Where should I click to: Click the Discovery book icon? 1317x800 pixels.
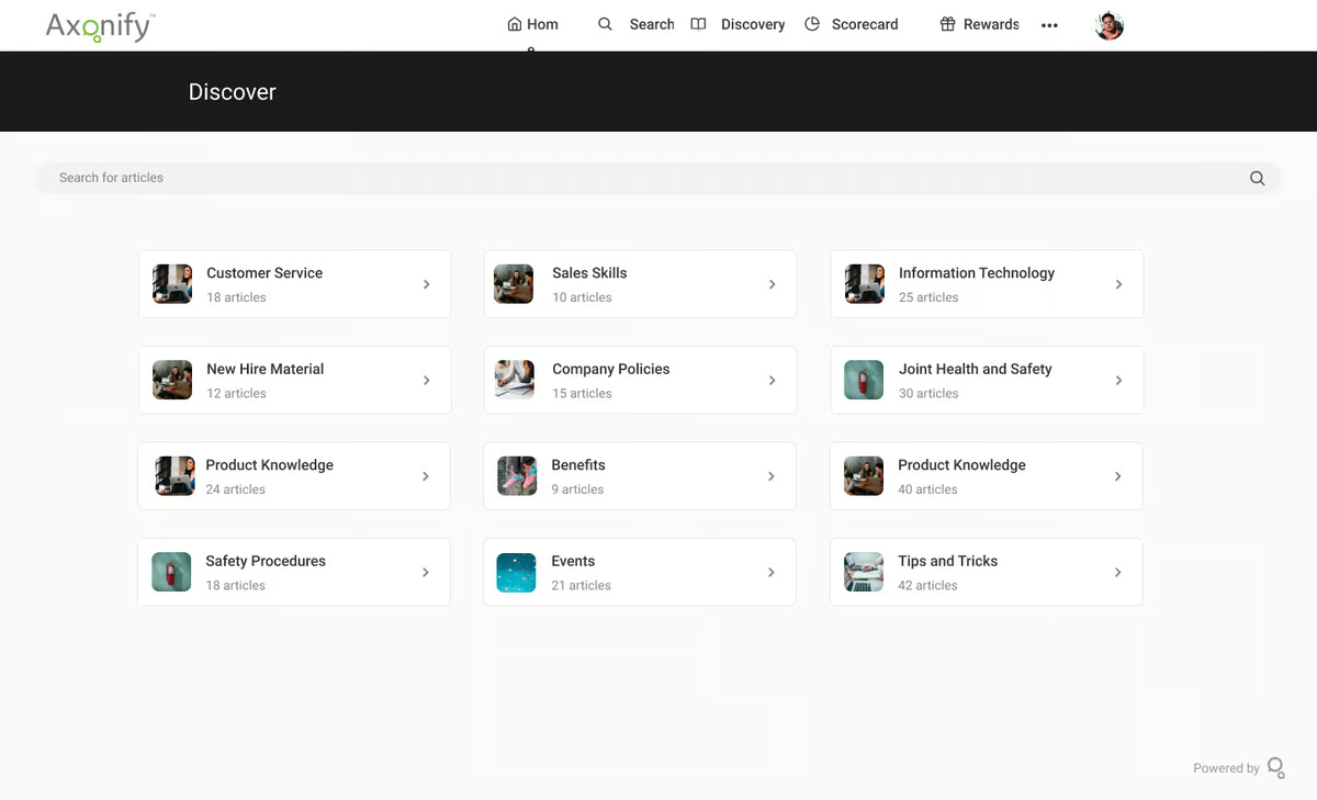tap(698, 24)
